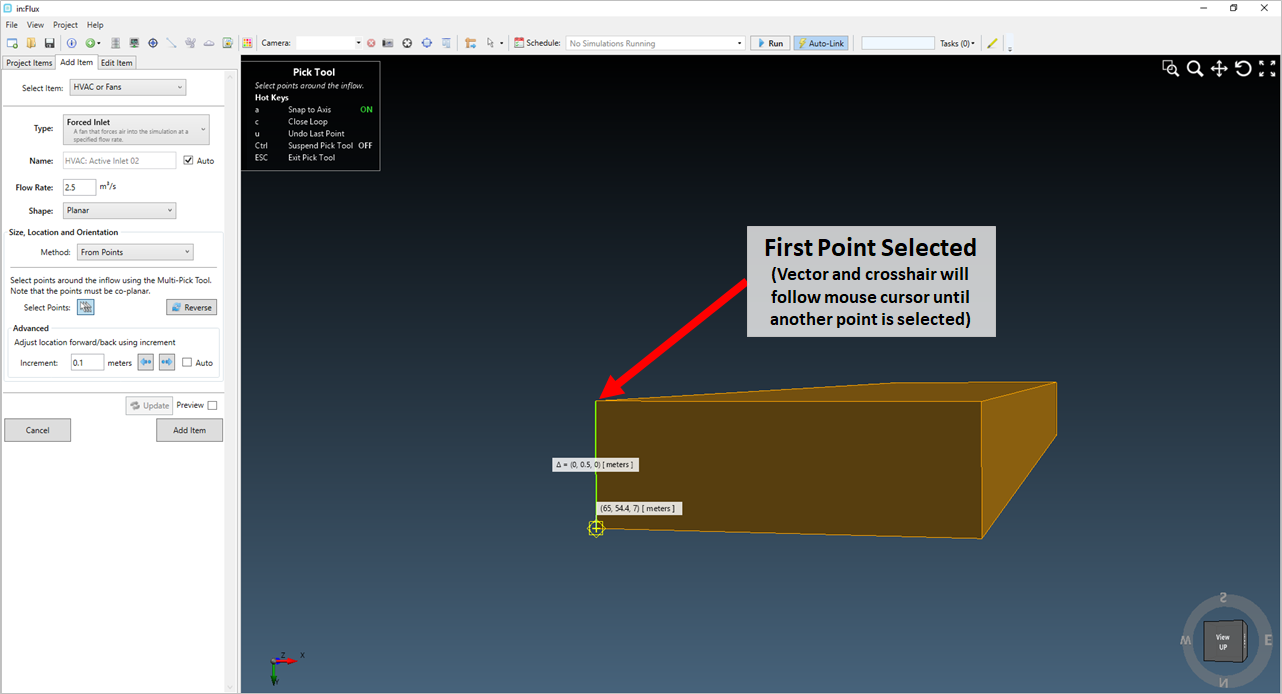Viewport: 1282px width, 694px height.
Task: Click the move location forward arrow
Action: 167,363
